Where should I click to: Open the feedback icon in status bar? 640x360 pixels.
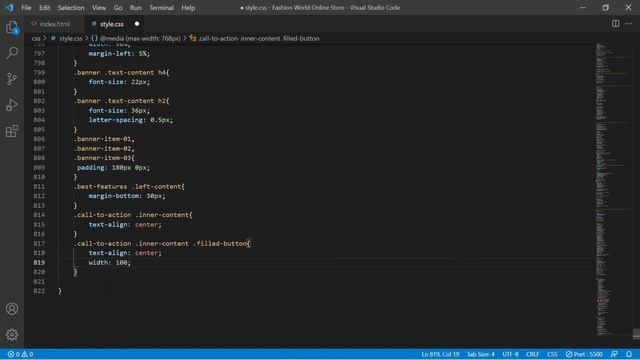pyautogui.click(x=614, y=354)
